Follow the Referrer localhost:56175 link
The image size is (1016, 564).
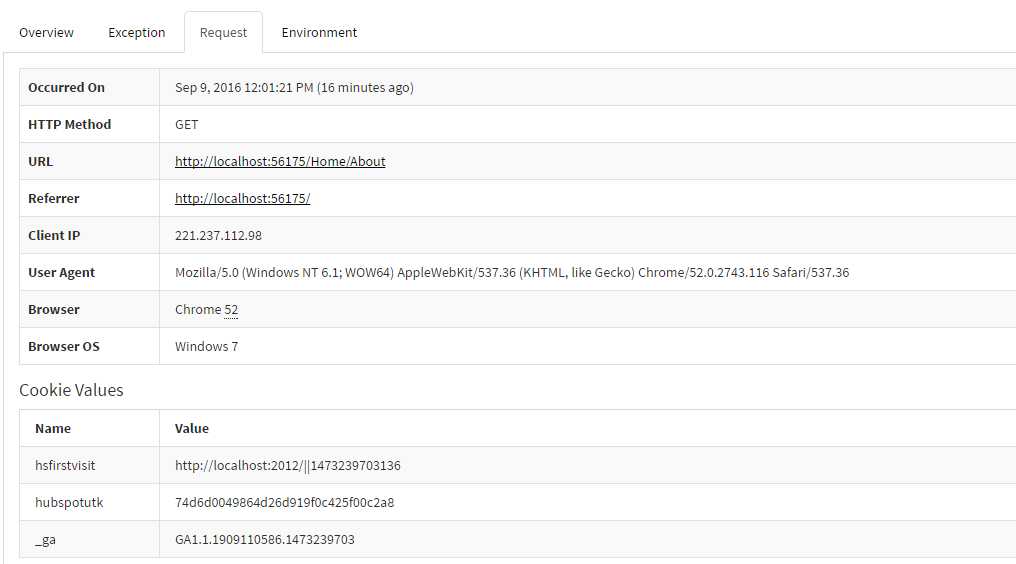[242, 198]
